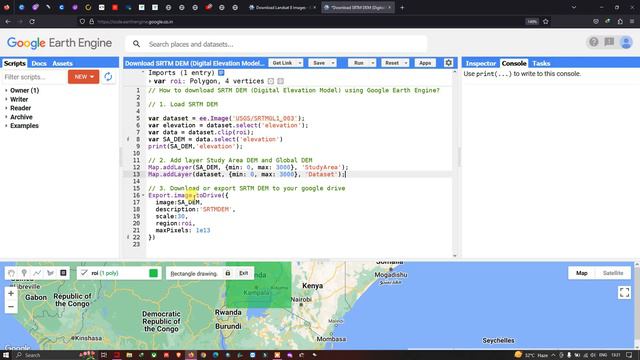Image resolution: width=640 pixels, height=360 pixels.
Task: Go back in browser history
Action: (8, 21)
